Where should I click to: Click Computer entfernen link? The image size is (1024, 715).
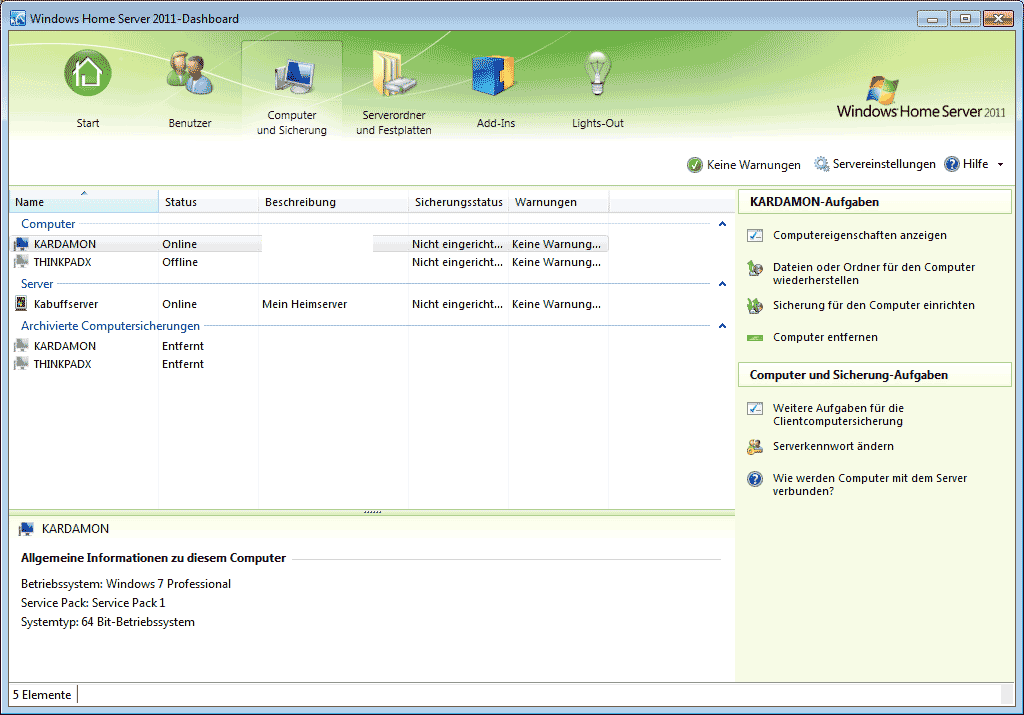[825, 337]
